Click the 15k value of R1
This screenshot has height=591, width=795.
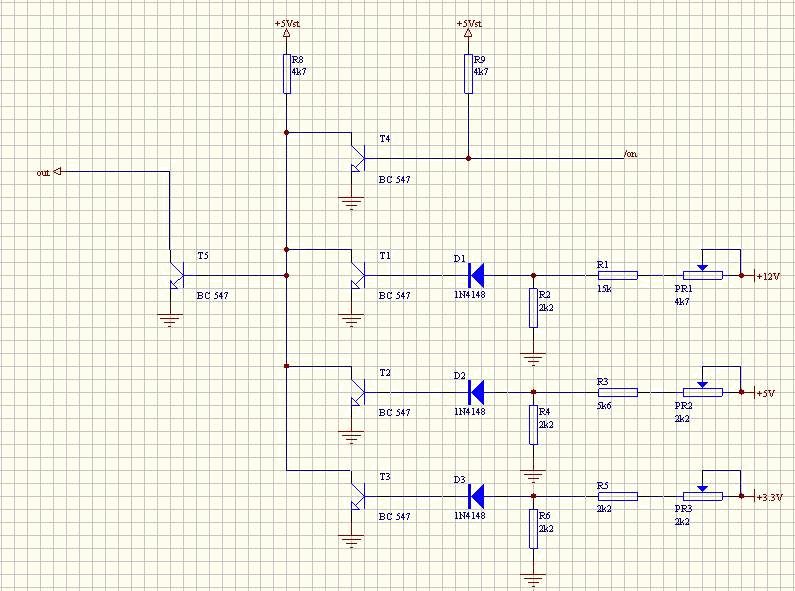pyautogui.click(x=604, y=289)
